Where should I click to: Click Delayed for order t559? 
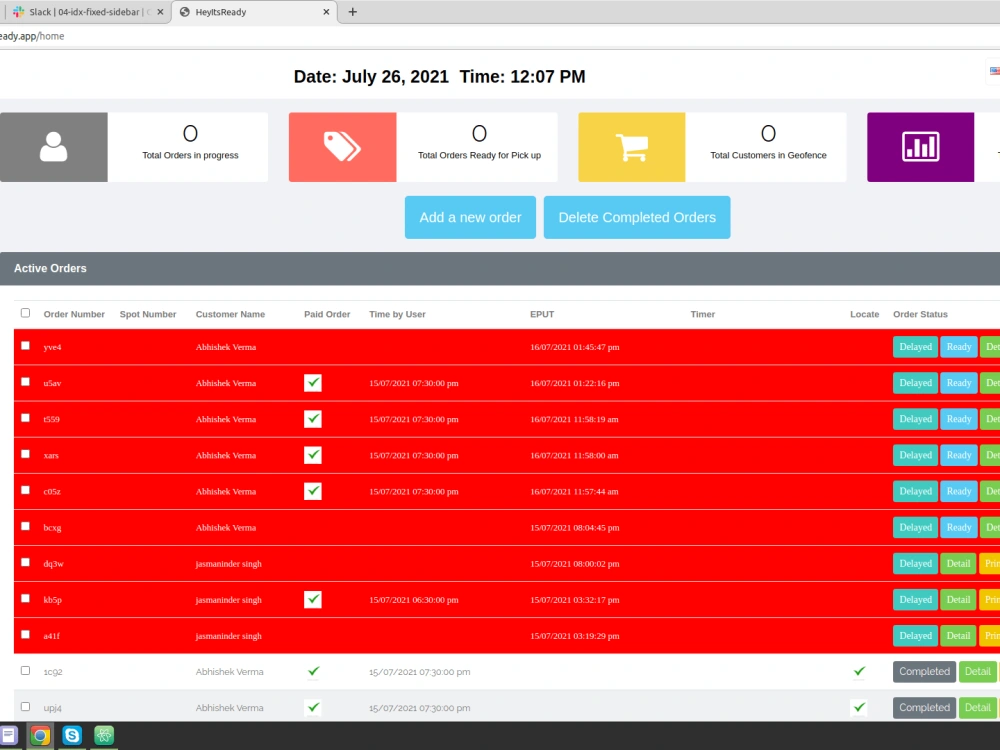click(915, 419)
